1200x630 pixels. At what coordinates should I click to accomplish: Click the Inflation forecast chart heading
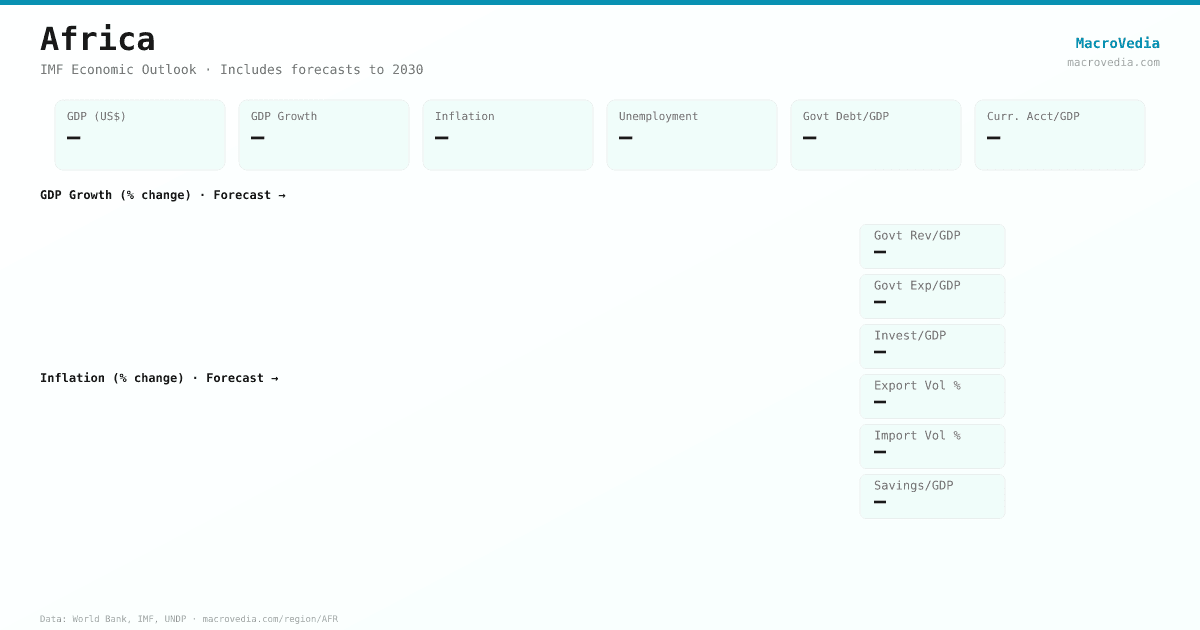pyautogui.click(x=159, y=378)
